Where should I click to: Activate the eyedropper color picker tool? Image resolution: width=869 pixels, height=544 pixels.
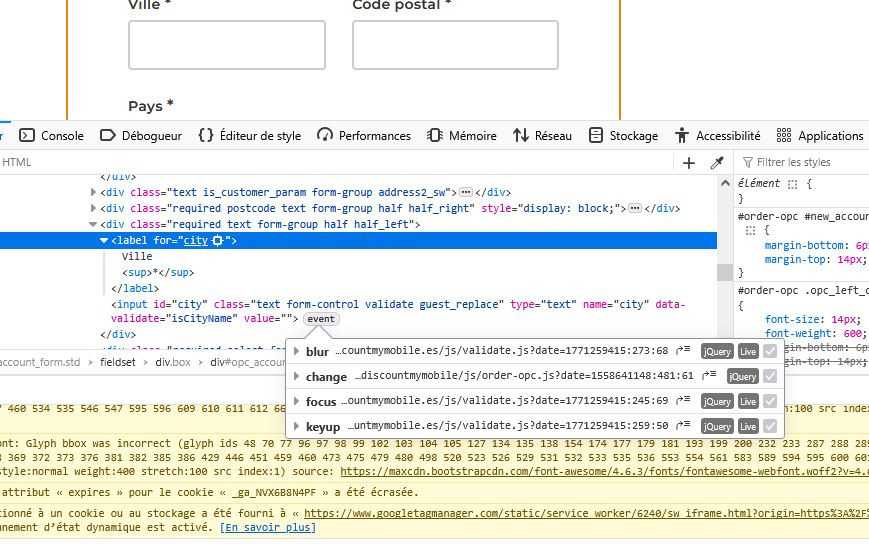(x=716, y=163)
